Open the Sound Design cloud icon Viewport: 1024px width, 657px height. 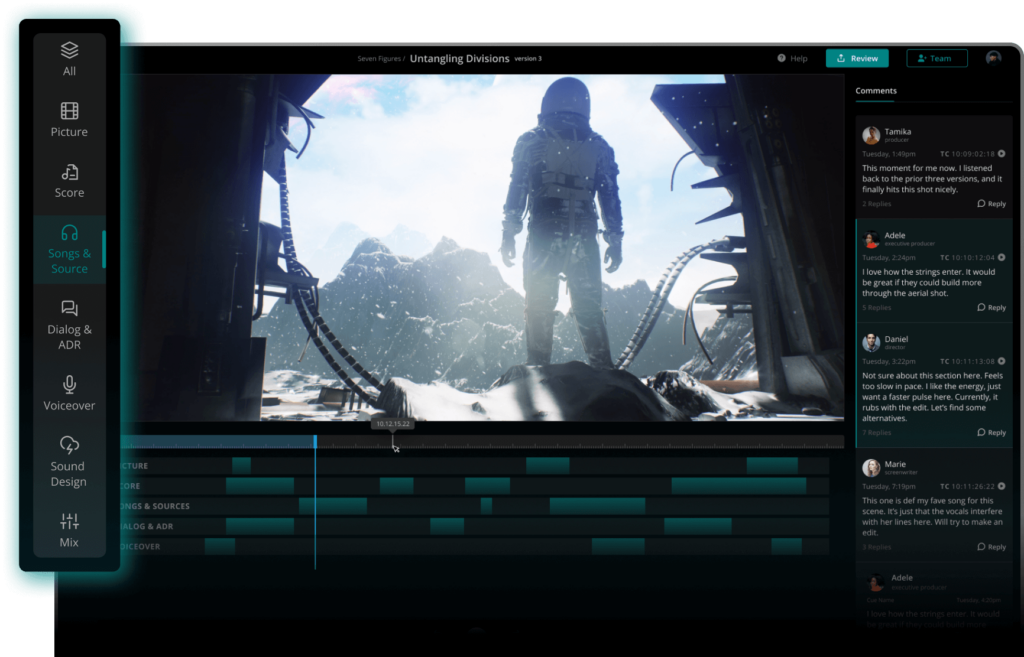(x=69, y=446)
